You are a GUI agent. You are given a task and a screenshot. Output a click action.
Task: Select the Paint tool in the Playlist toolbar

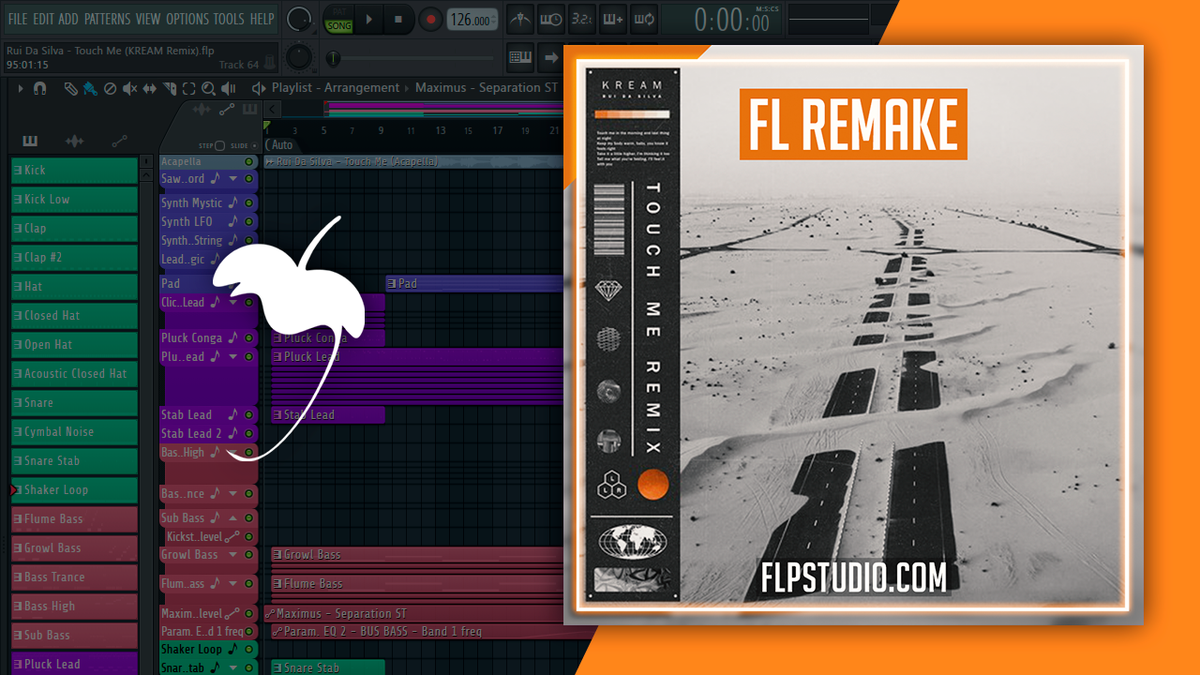coord(90,89)
